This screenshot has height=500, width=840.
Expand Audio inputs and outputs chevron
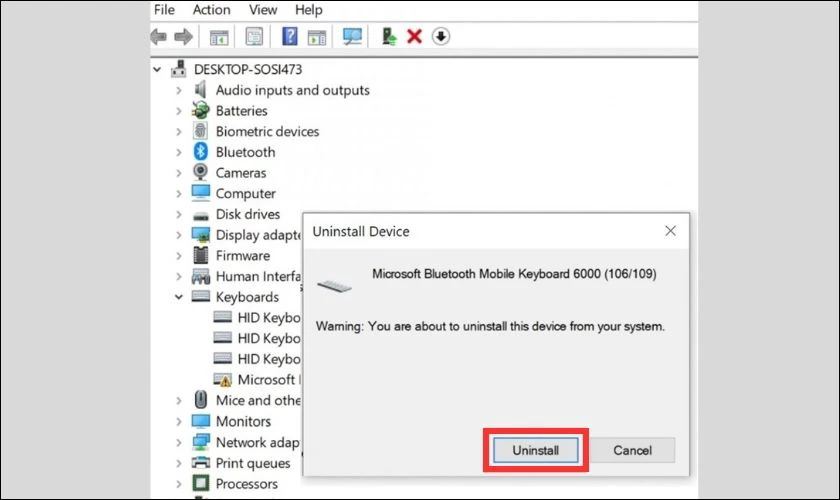click(x=178, y=90)
